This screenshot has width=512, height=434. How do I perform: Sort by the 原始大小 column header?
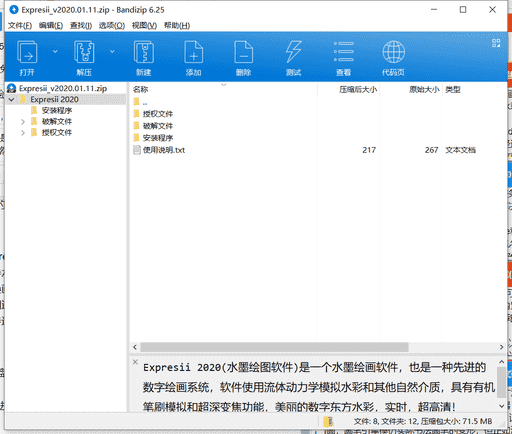(424, 89)
